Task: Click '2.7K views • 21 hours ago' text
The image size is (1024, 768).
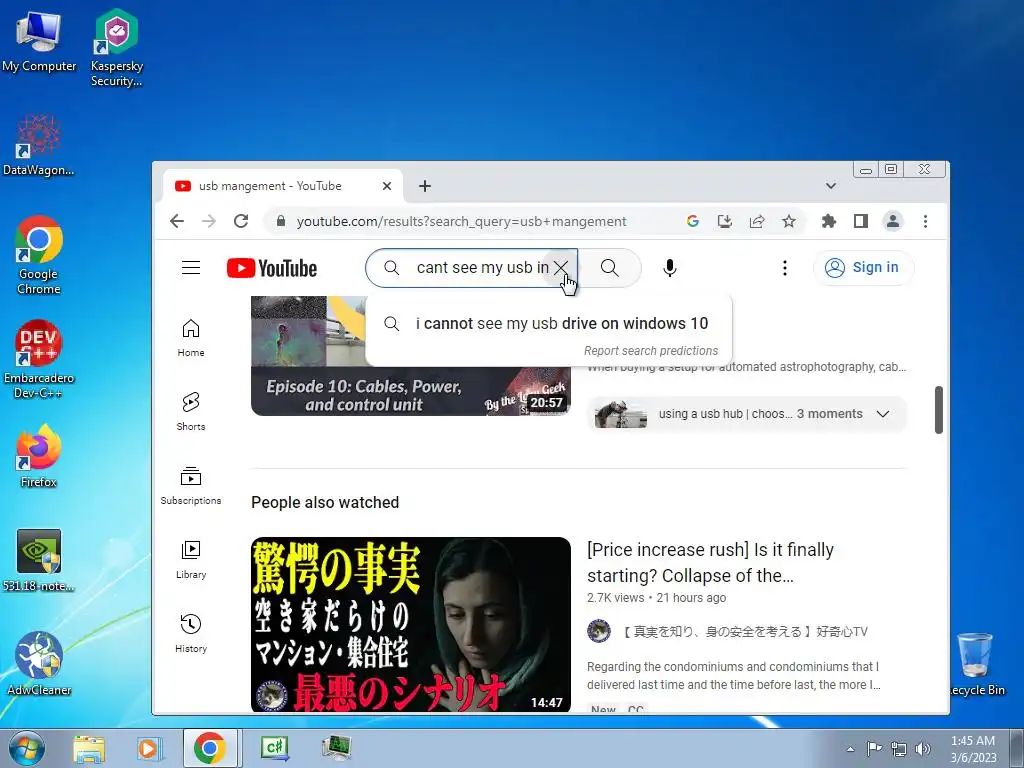Action: pyautogui.click(x=656, y=598)
